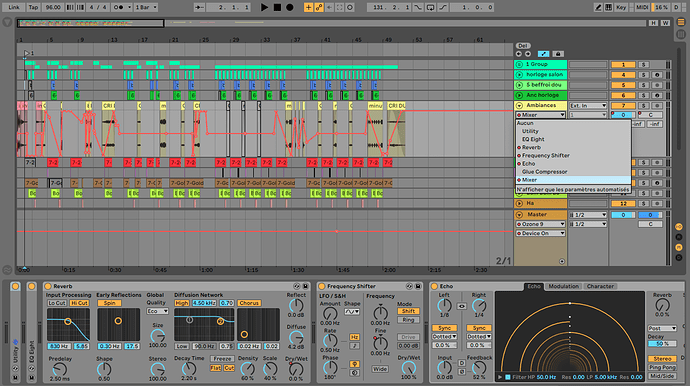Image resolution: width=690 pixels, height=386 pixels.
Task: Click the Reverb Hot-Swap preset icon
Action: pos(297,286)
